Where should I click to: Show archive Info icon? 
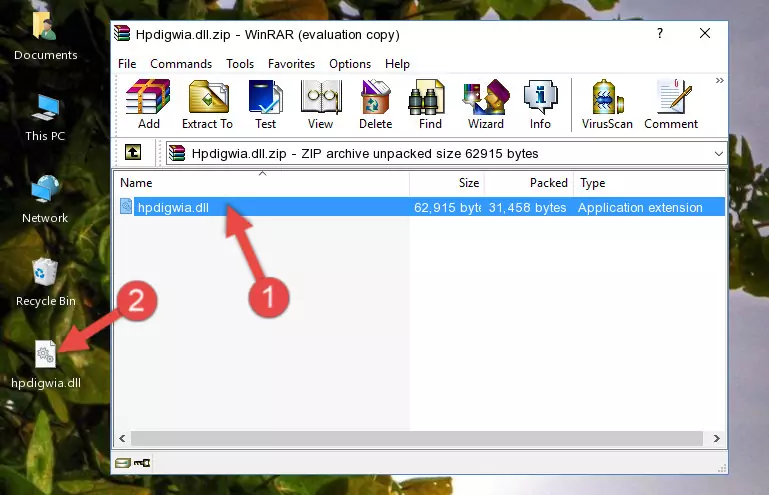coord(540,104)
